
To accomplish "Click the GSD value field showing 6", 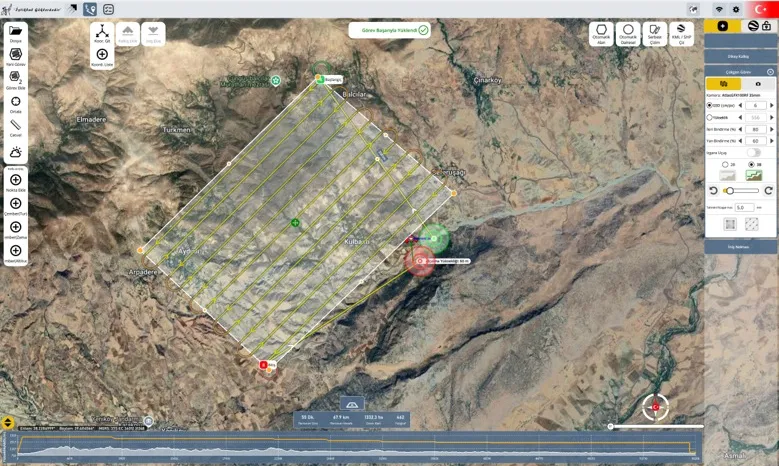I will pyautogui.click(x=756, y=105).
